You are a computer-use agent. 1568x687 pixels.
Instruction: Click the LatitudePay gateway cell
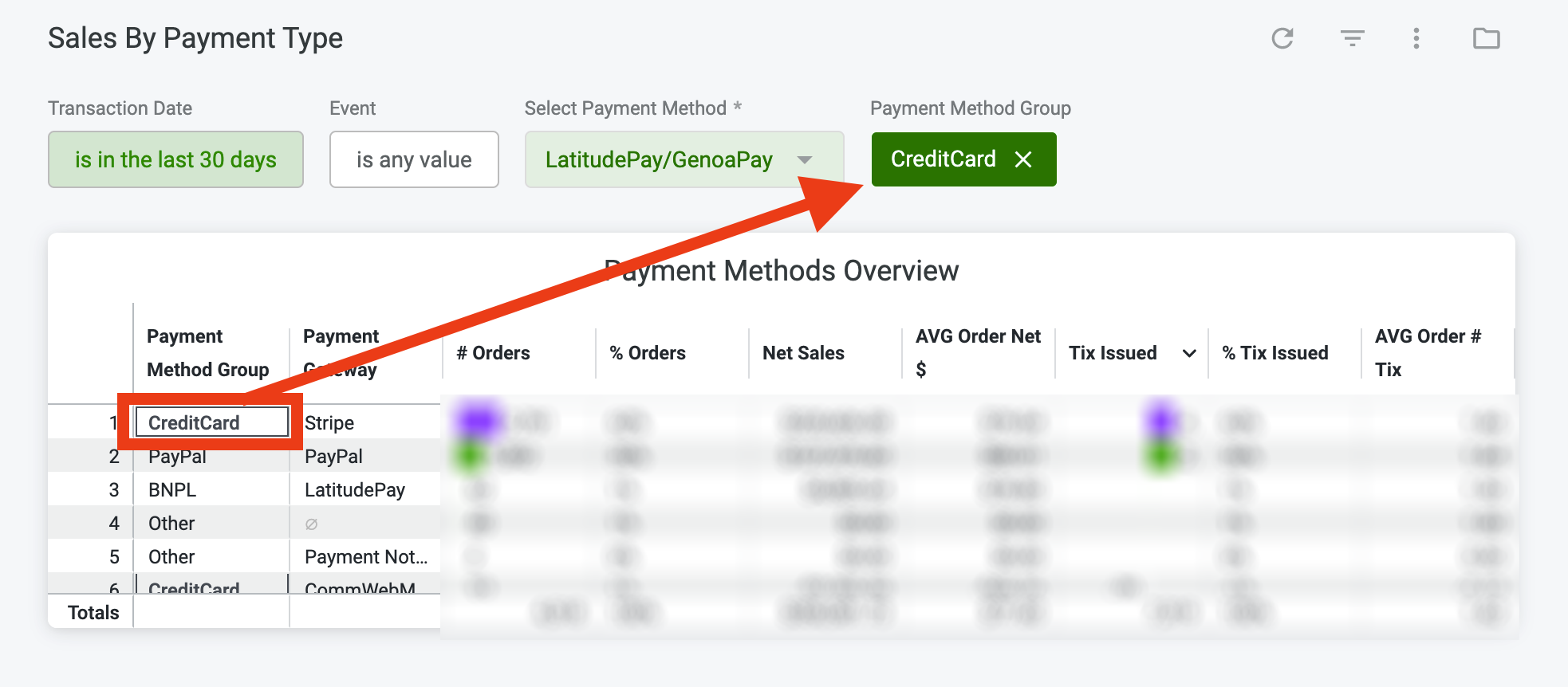pyautogui.click(x=355, y=490)
